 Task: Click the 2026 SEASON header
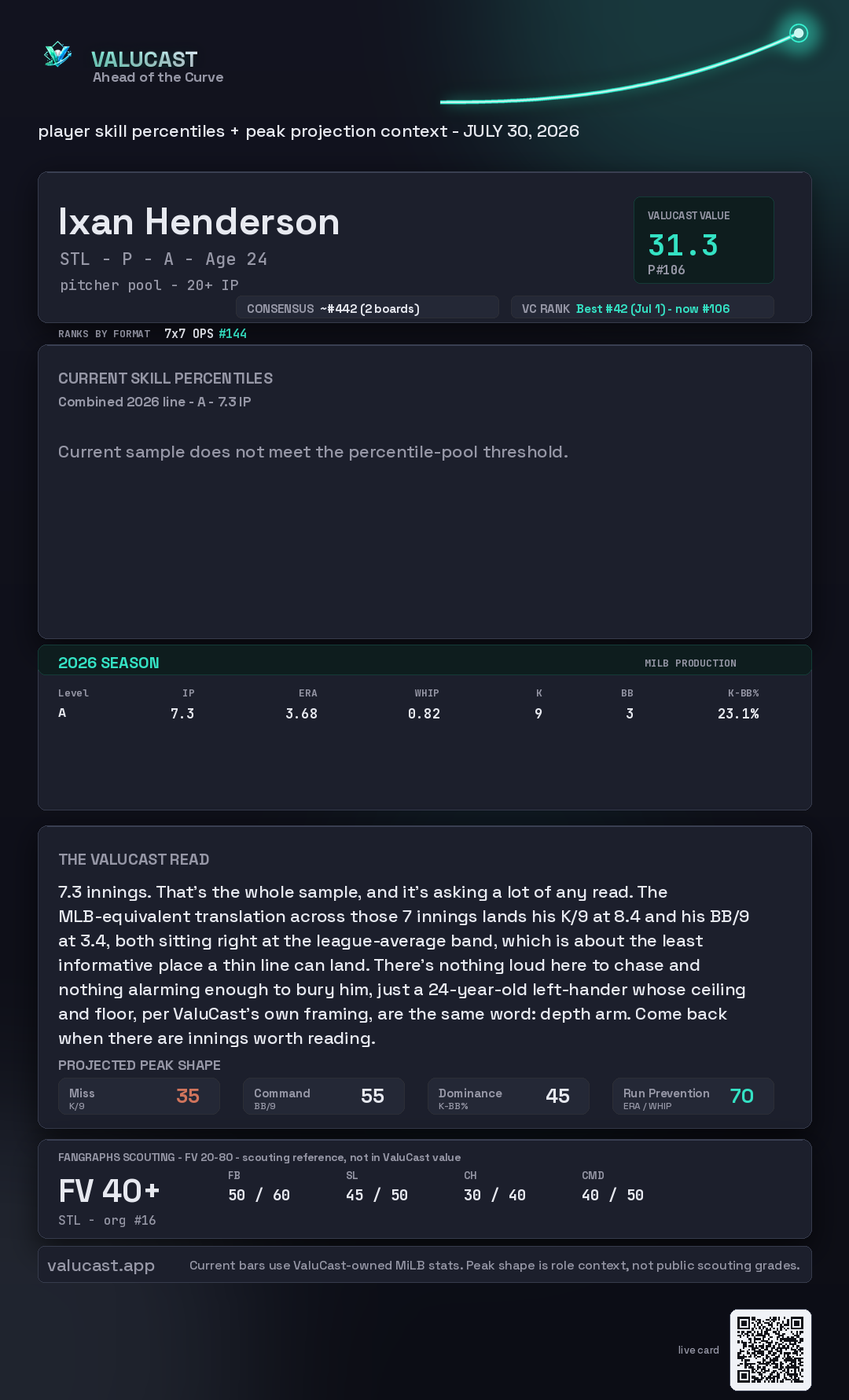coord(108,663)
